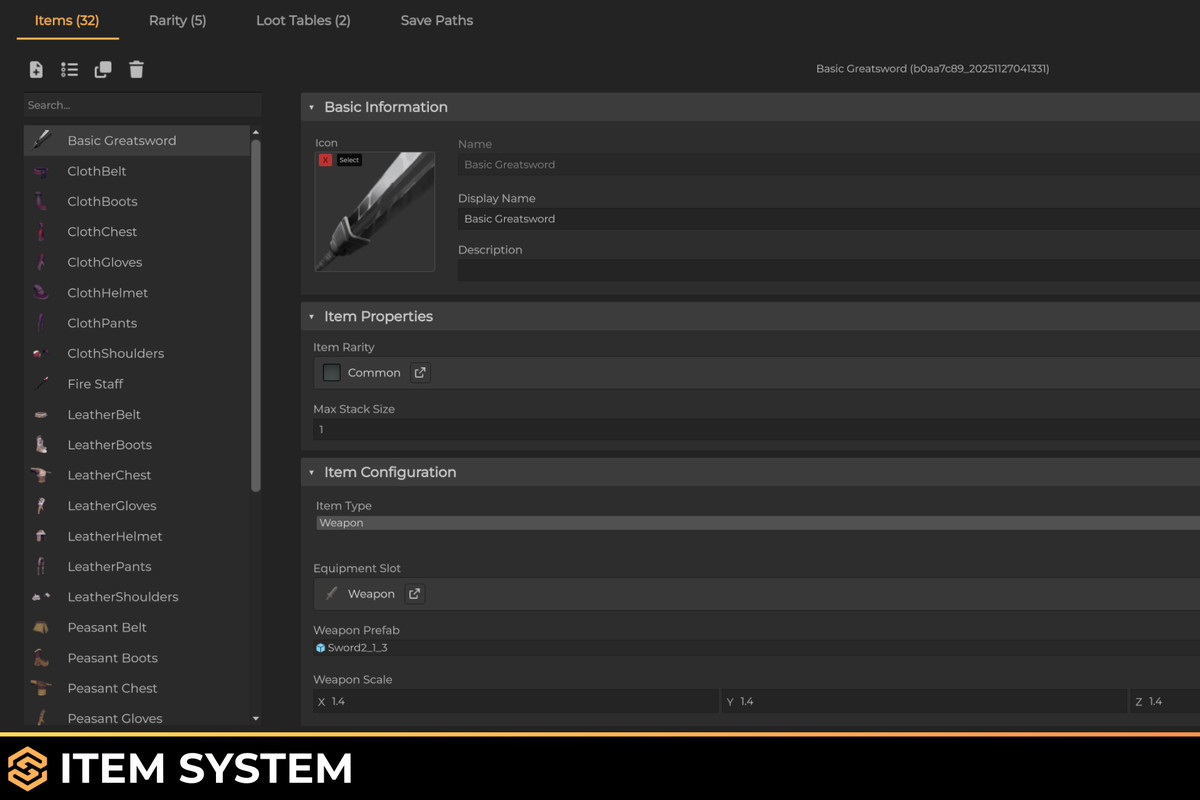Open the external link icon beside Common rarity
This screenshot has height=800, width=1200.
coord(419,372)
